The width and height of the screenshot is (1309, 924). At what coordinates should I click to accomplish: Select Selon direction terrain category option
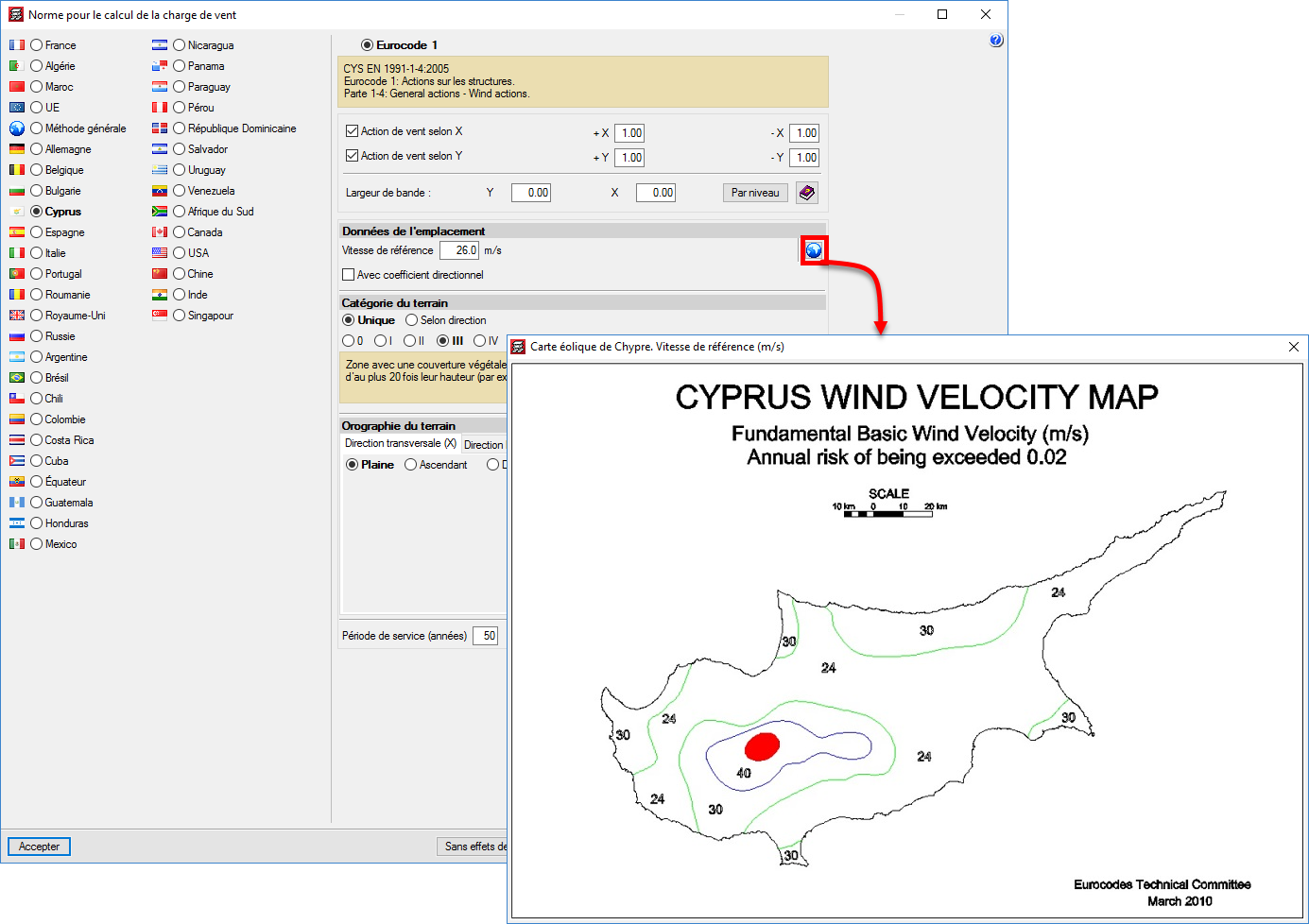(x=411, y=320)
